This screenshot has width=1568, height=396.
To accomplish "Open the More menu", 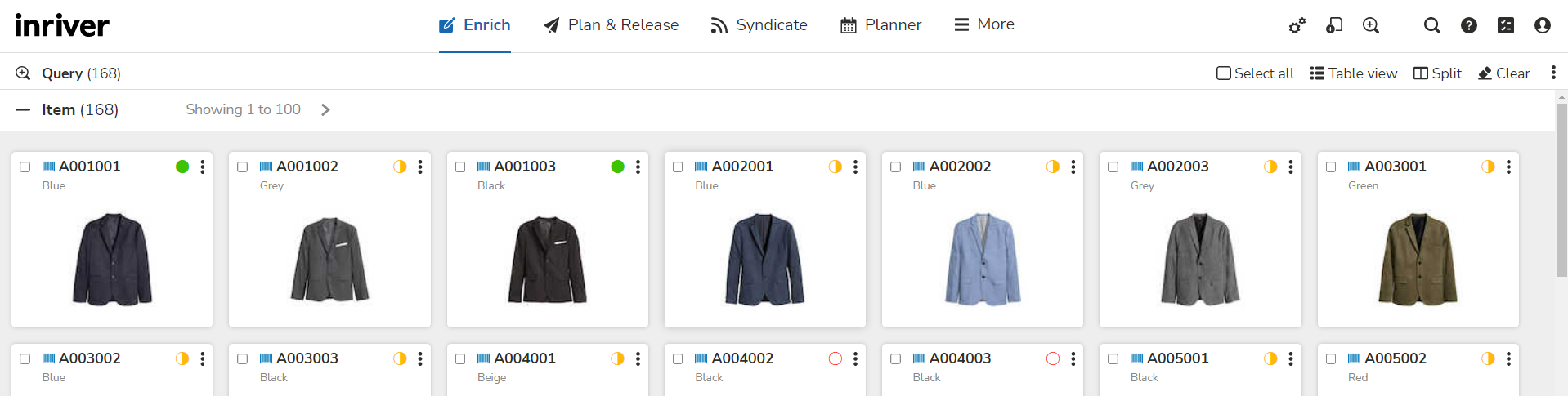I will tap(984, 24).
